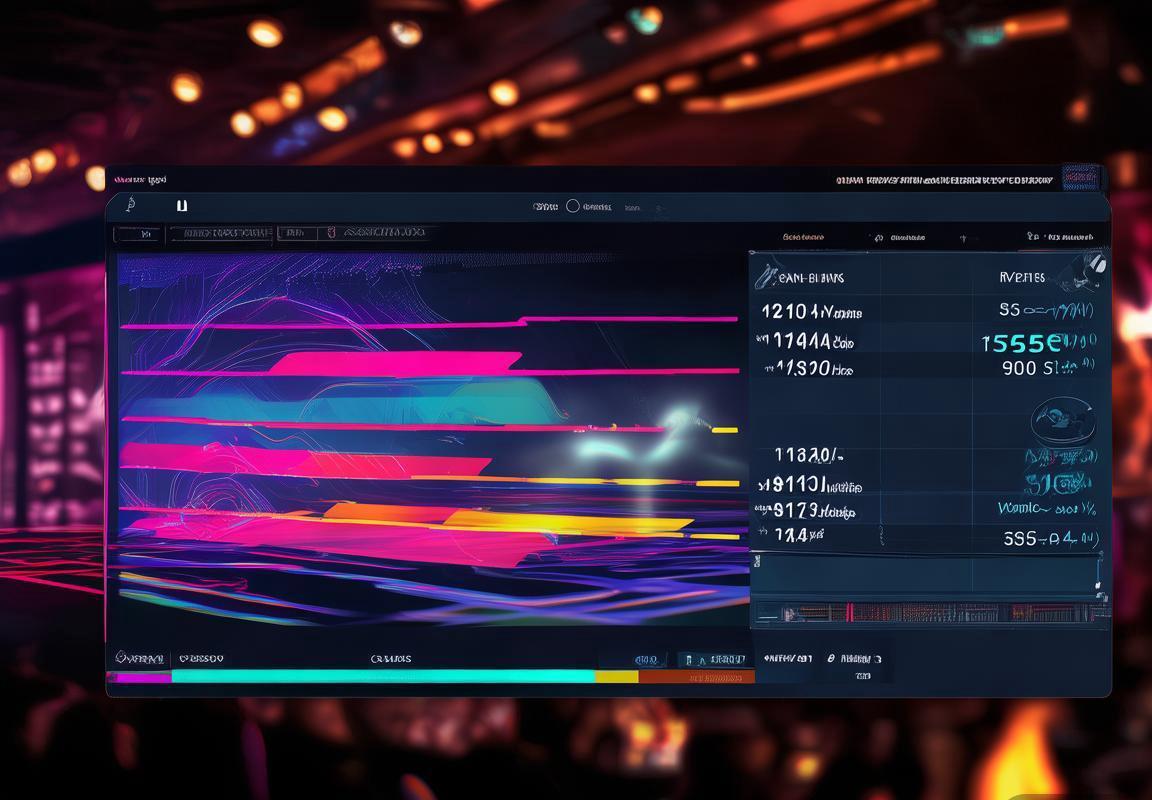Viewport: 1152px width, 800px height.
Task: Click the small red icon in the second toolbar
Action: click(330, 233)
